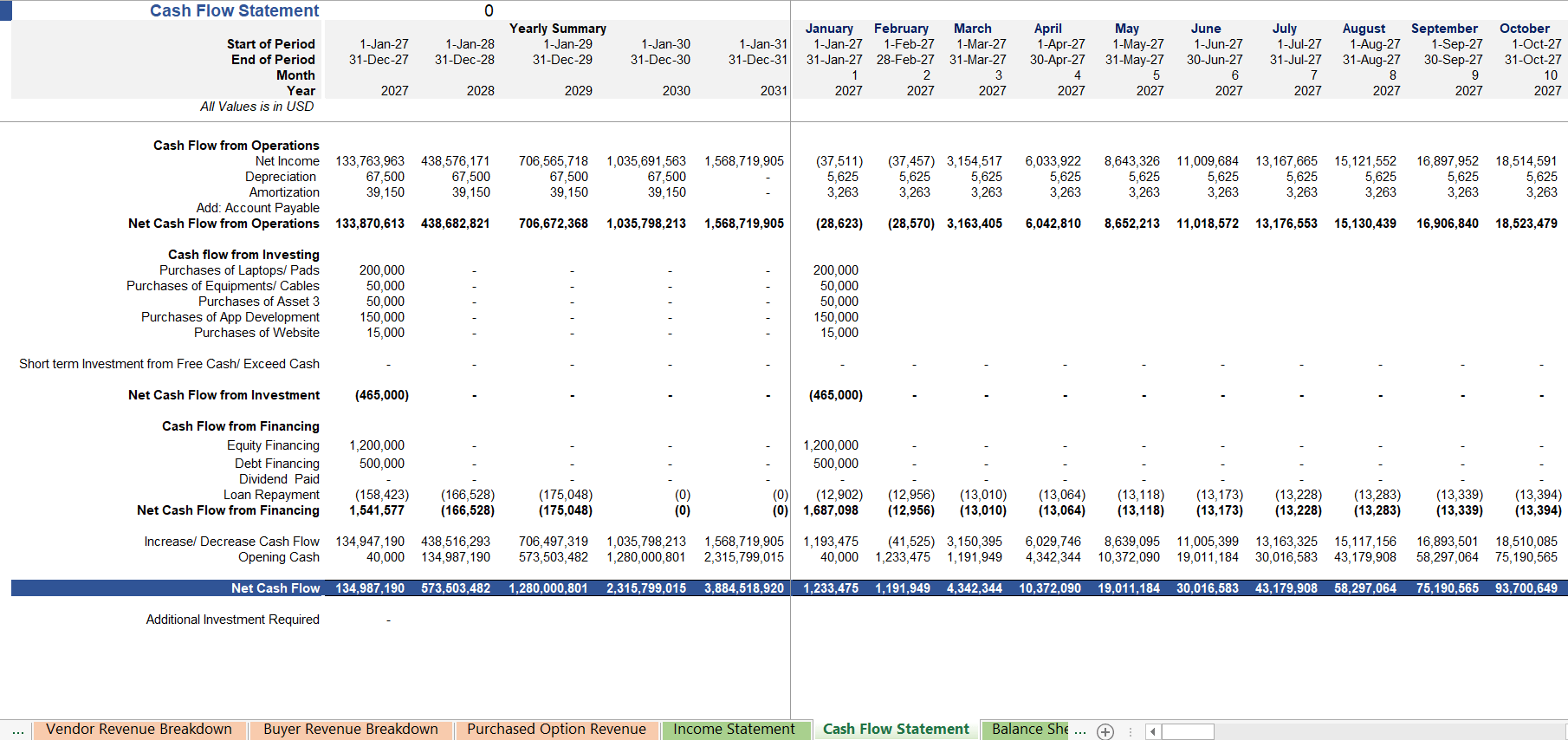The width and height of the screenshot is (1568, 740).
Task: Grab the tab bar split handle dots
Action: pos(1129,732)
